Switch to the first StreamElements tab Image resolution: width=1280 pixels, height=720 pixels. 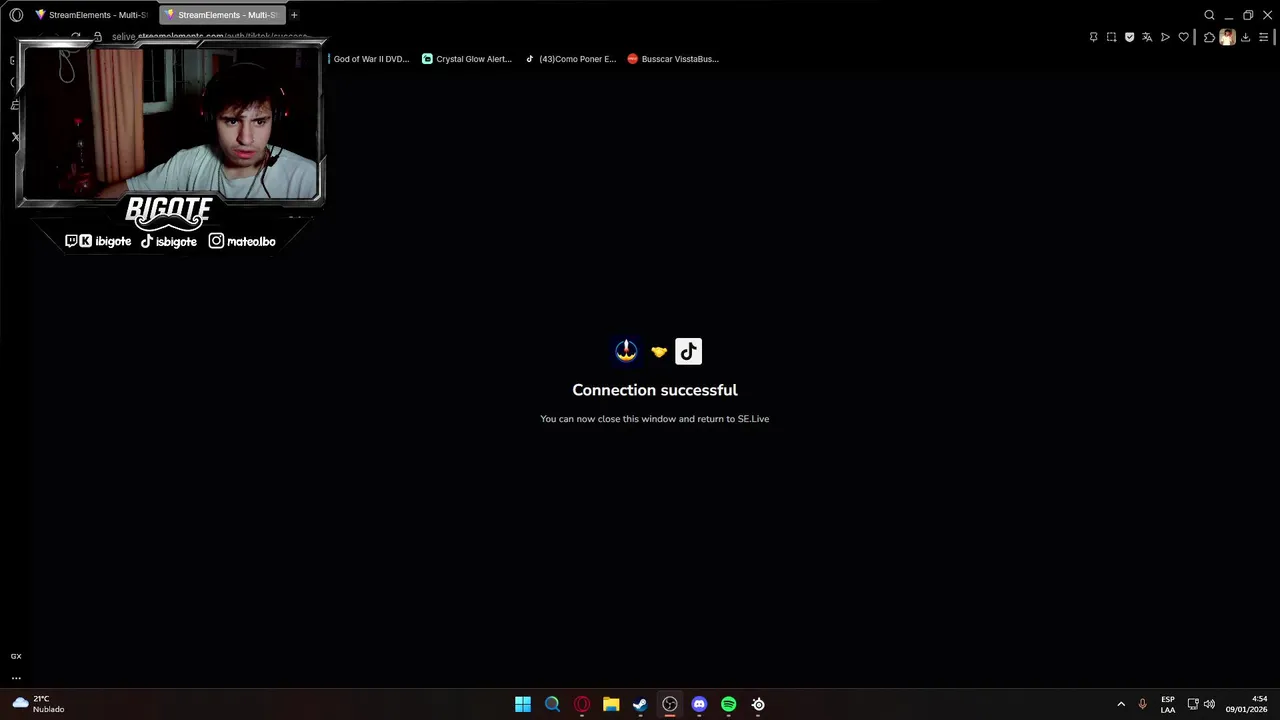91,15
